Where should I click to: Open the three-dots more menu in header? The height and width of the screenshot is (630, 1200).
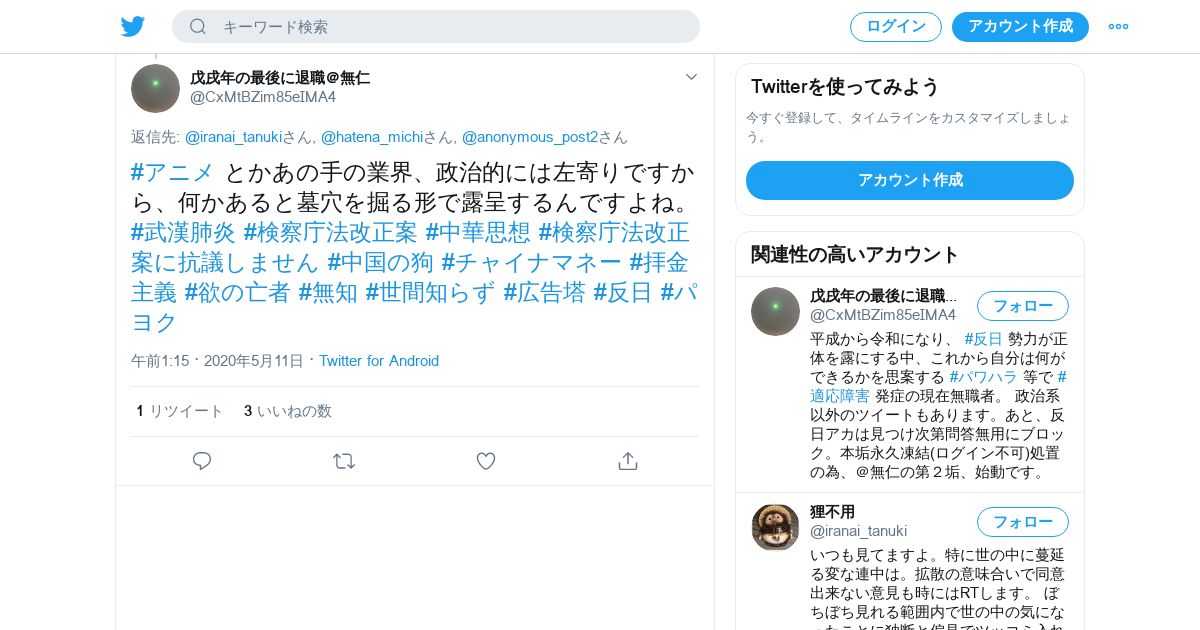(x=1118, y=27)
